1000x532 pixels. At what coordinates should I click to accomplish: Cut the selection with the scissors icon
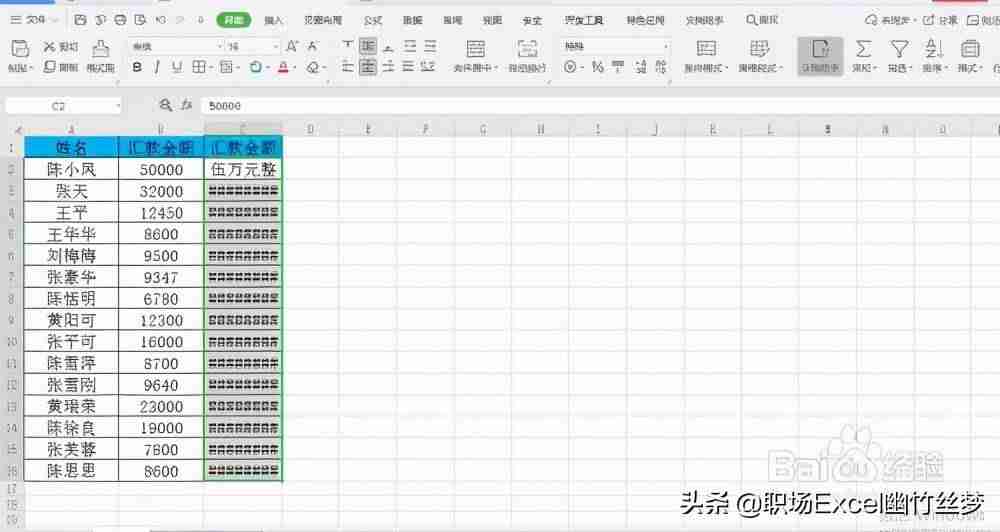pos(50,47)
